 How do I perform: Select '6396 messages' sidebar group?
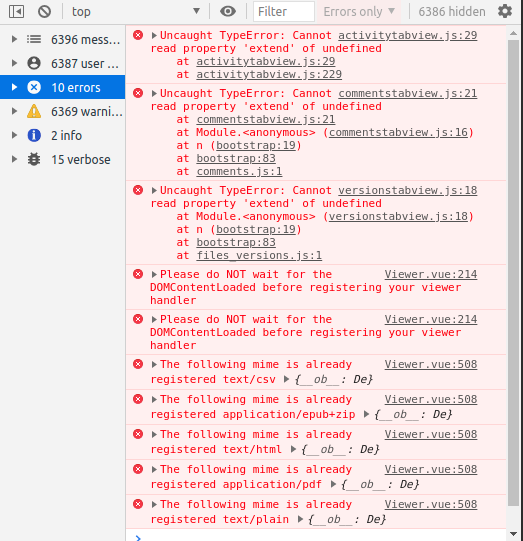[63, 40]
